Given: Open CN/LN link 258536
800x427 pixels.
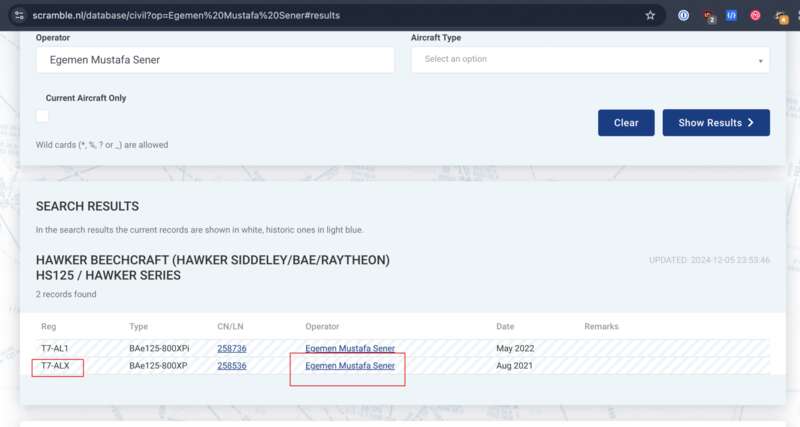Looking at the screenshot, I should [x=232, y=366].
